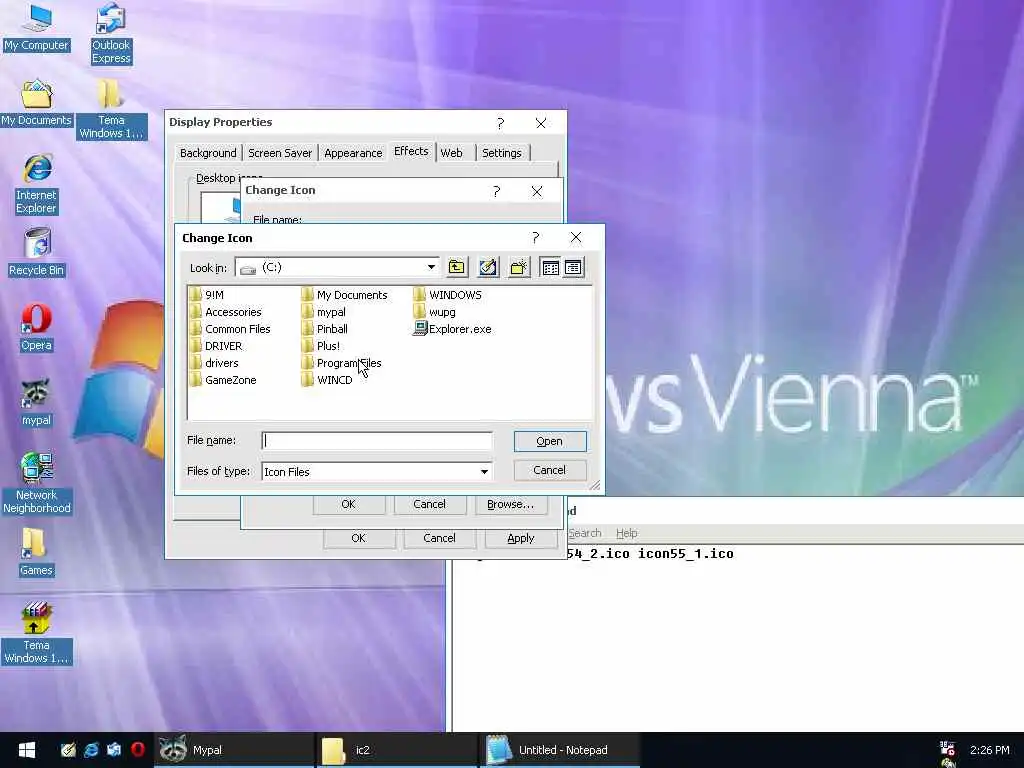Viewport: 1024px width, 768px height.
Task: Select the Pinball folder
Action: coord(325,328)
